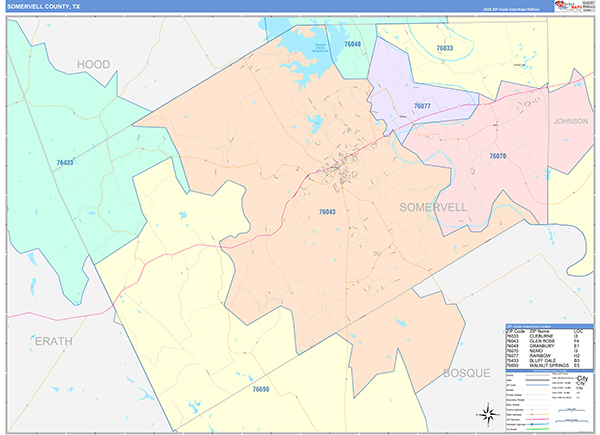Screen dimensions: 600x435
Task: Click the HOOD county label
Action: click(x=93, y=64)
